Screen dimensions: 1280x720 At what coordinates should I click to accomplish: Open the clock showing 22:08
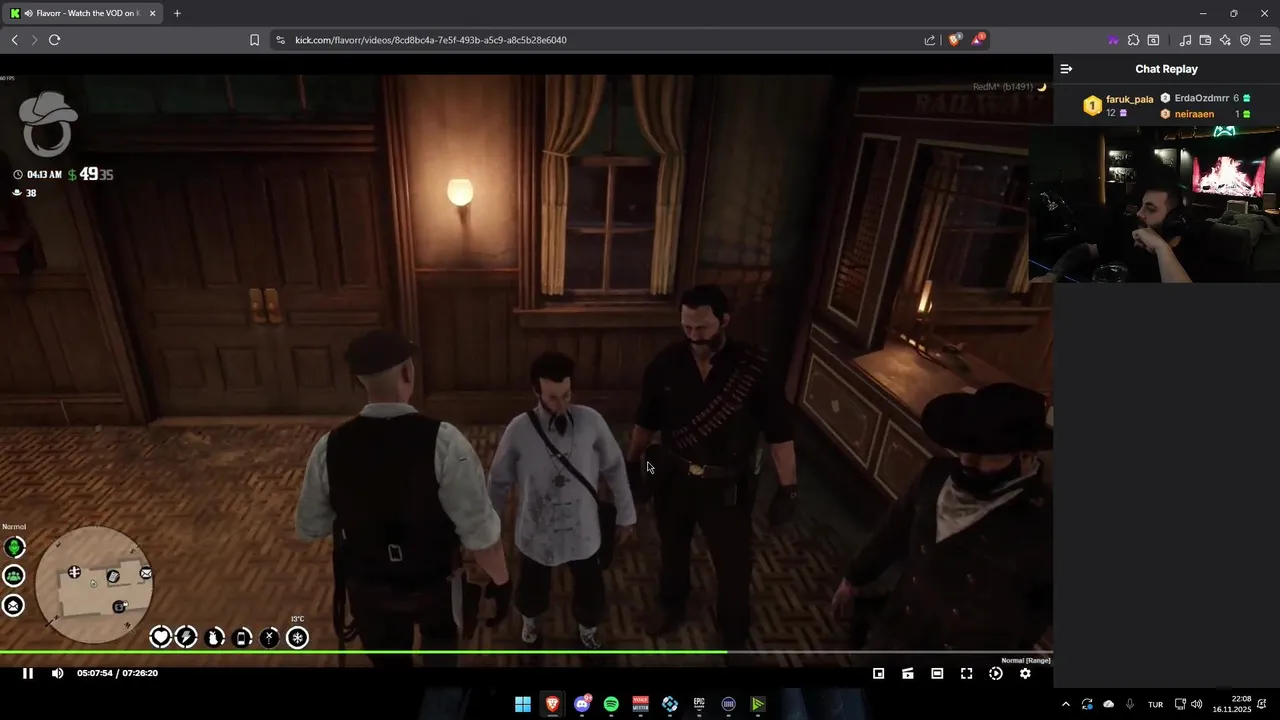pos(1232,704)
